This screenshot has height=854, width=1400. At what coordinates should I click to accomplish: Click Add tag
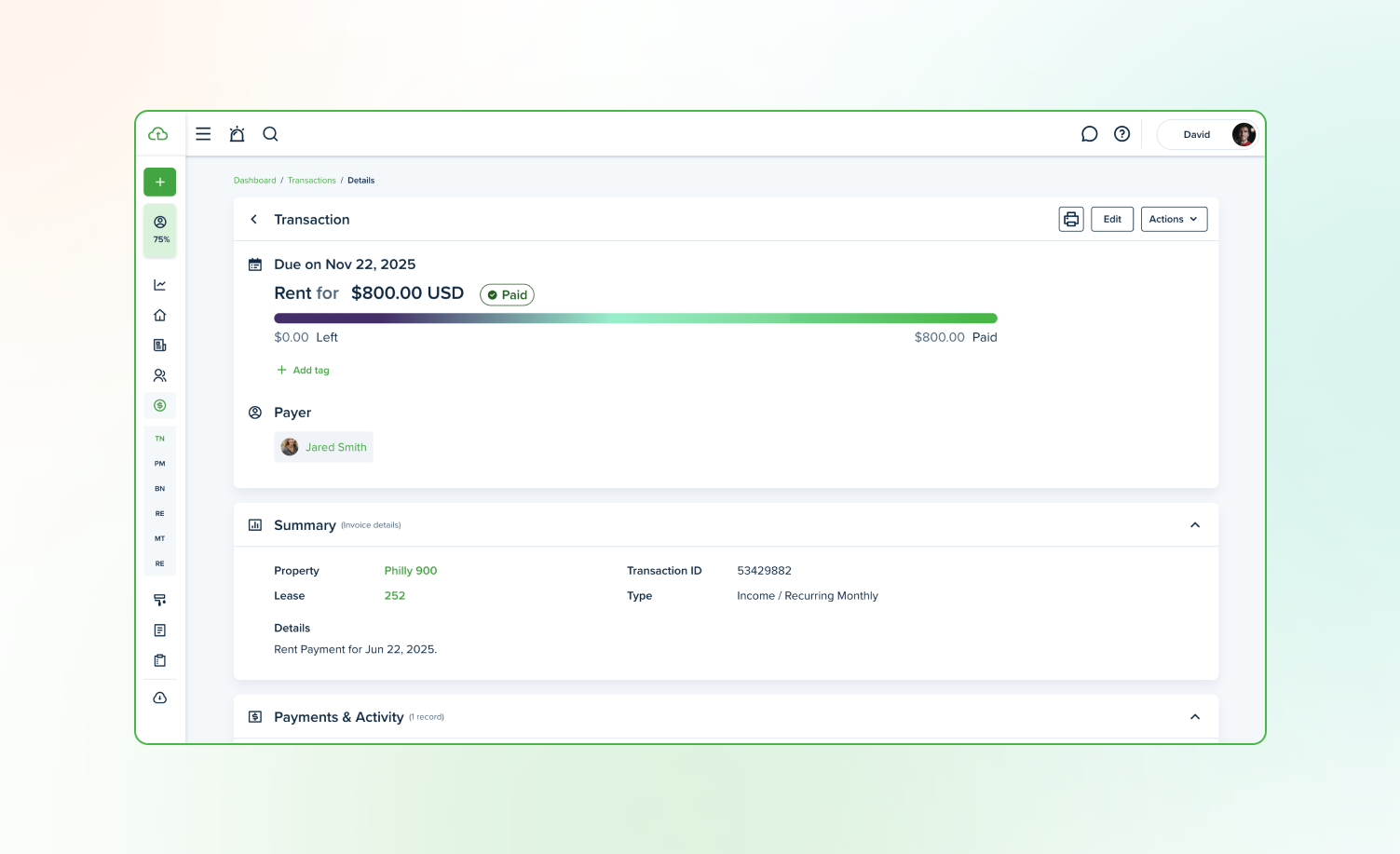pos(304,371)
